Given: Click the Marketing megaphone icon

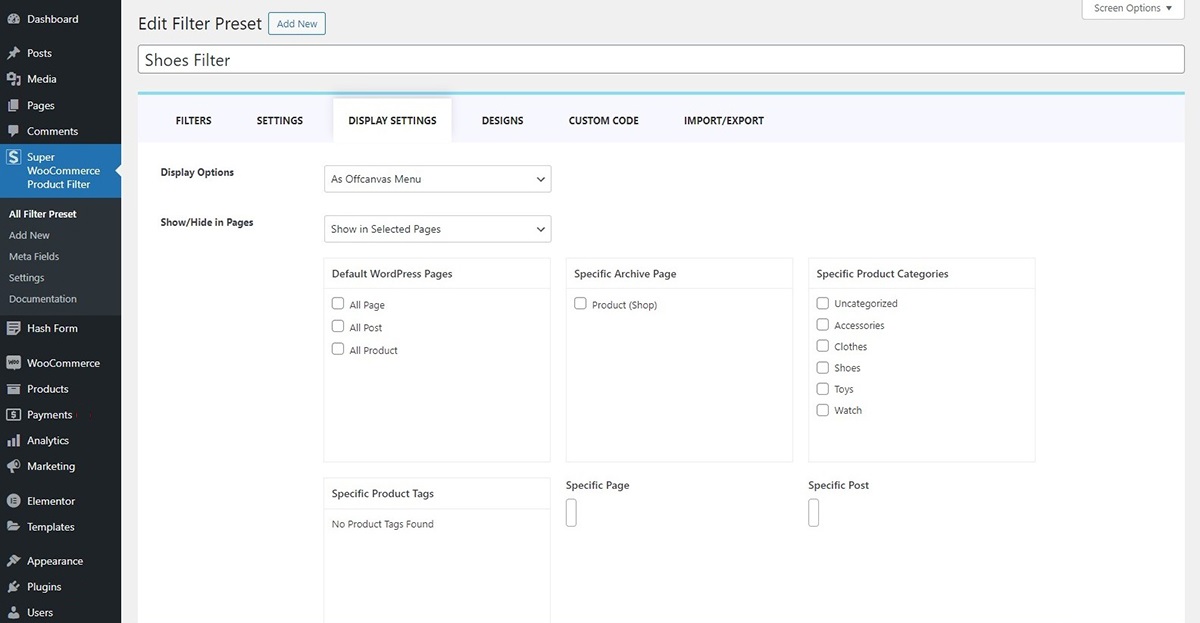Looking at the screenshot, I should [x=13, y=466].
